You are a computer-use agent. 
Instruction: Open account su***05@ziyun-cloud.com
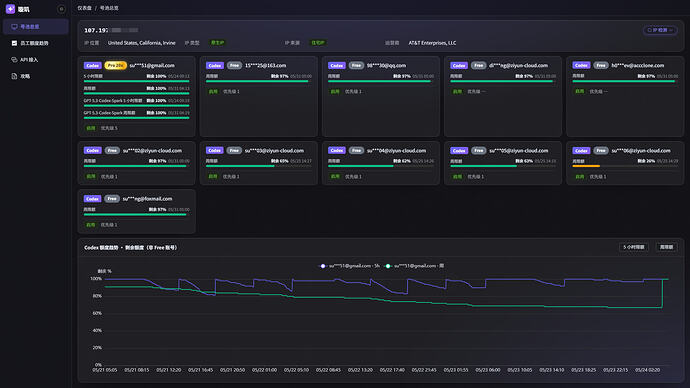pyautogui.click(x=518, y=150)
